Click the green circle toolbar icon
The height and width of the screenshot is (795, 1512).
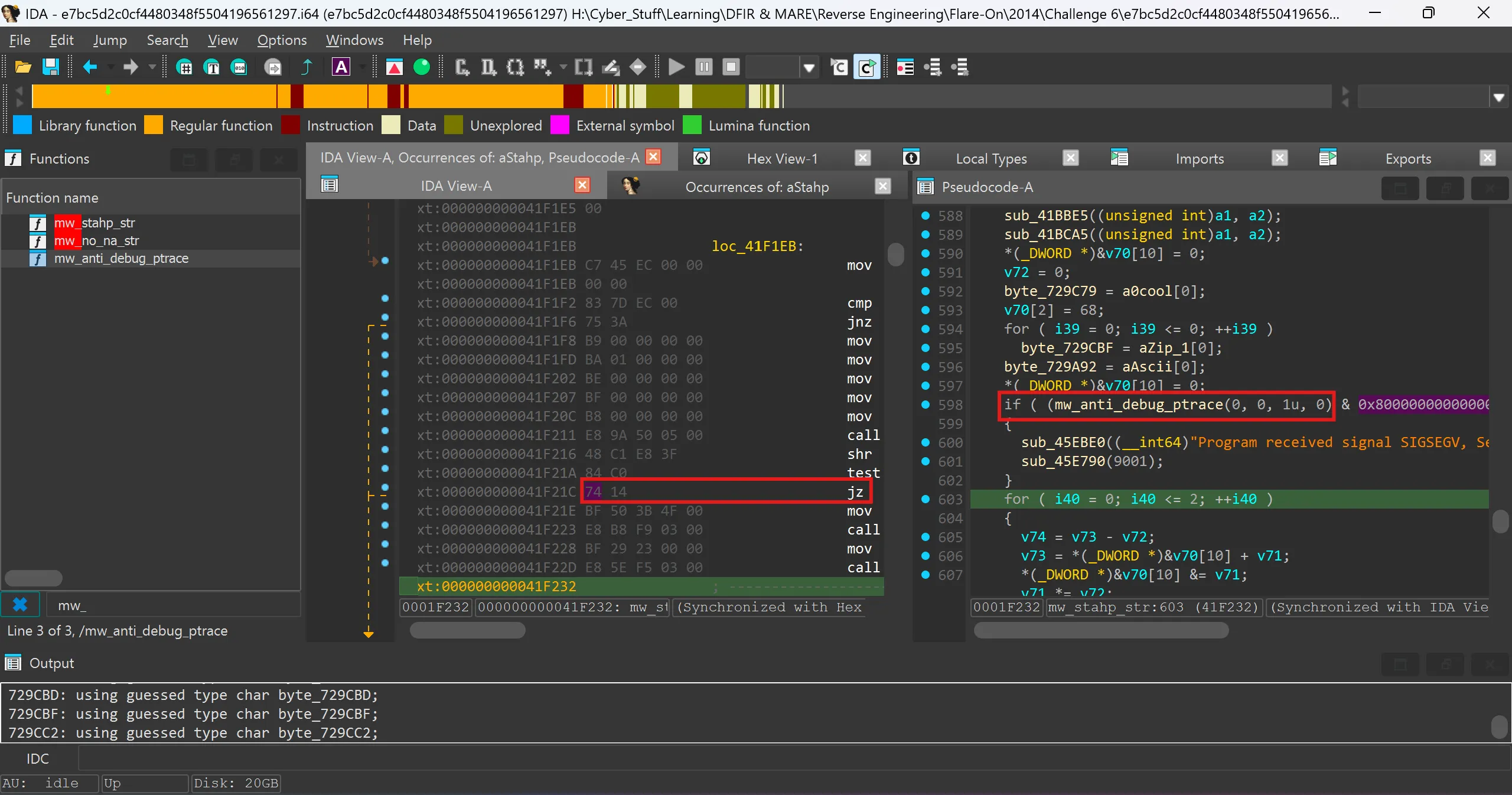tap(422, 67)
